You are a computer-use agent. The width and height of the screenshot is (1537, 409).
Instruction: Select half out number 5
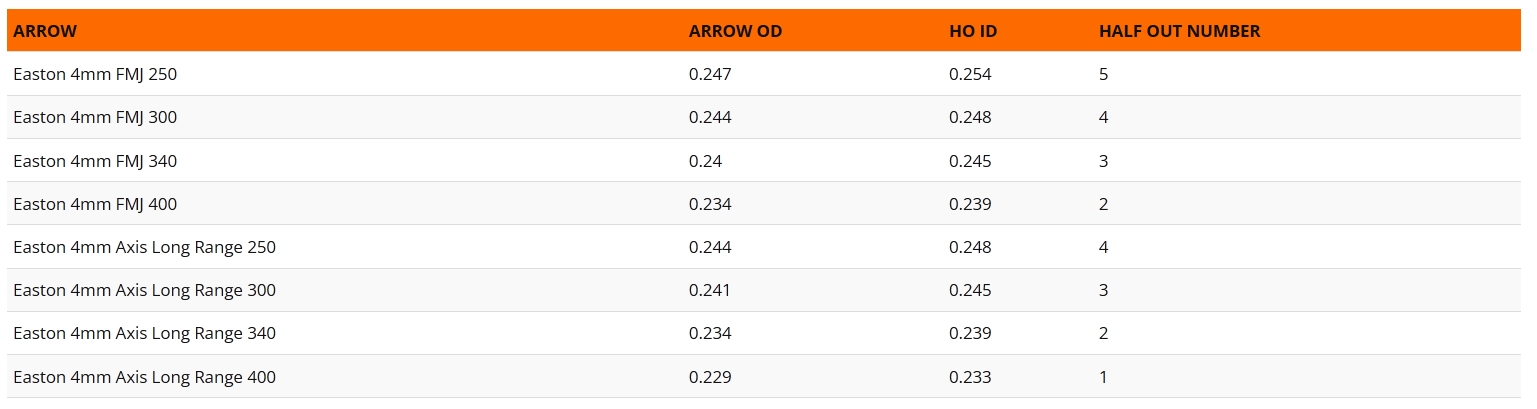click(x=1103, y=74)
